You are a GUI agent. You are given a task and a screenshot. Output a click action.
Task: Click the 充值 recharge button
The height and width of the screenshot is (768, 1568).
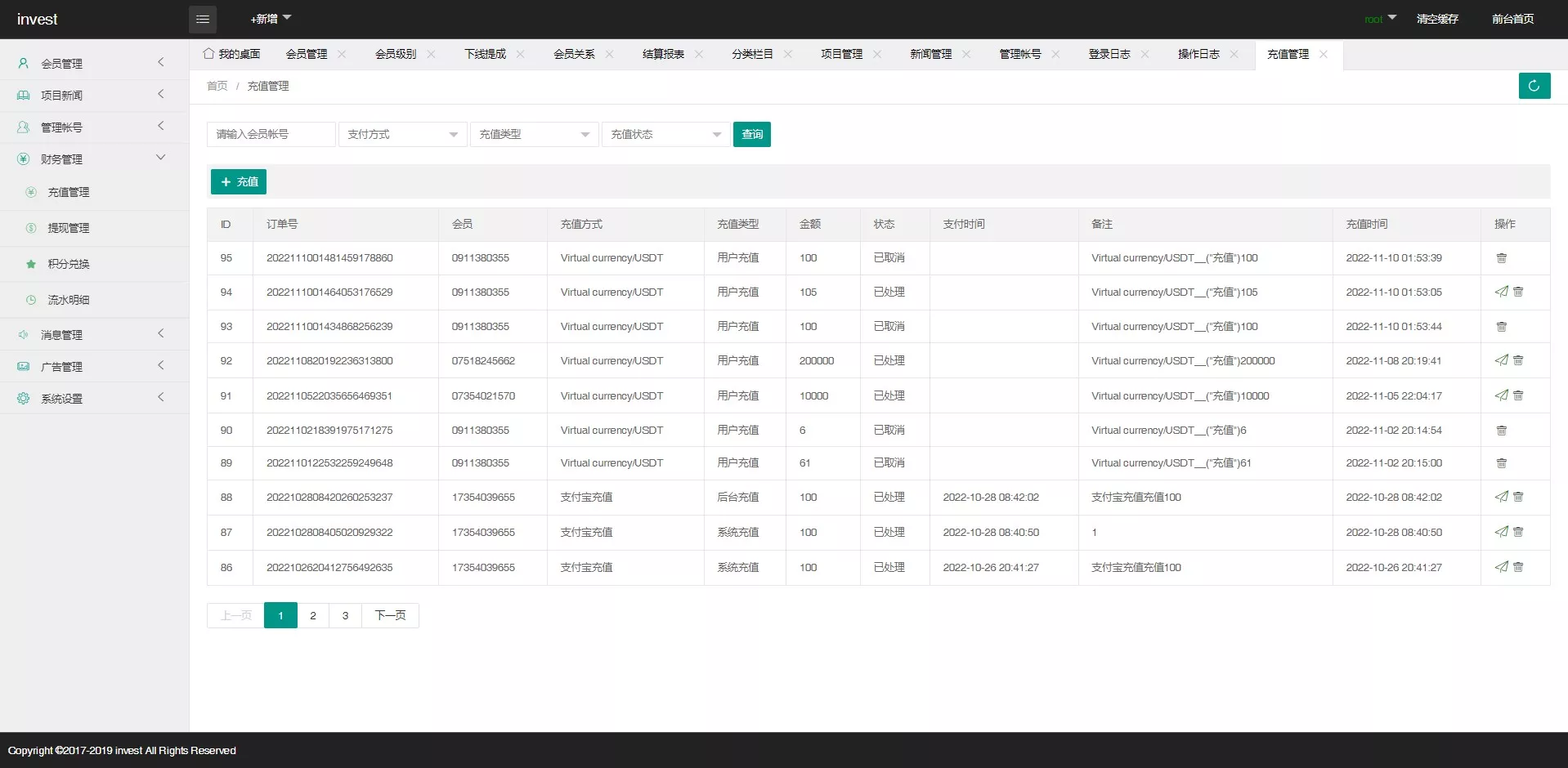(x=238, y=181)
